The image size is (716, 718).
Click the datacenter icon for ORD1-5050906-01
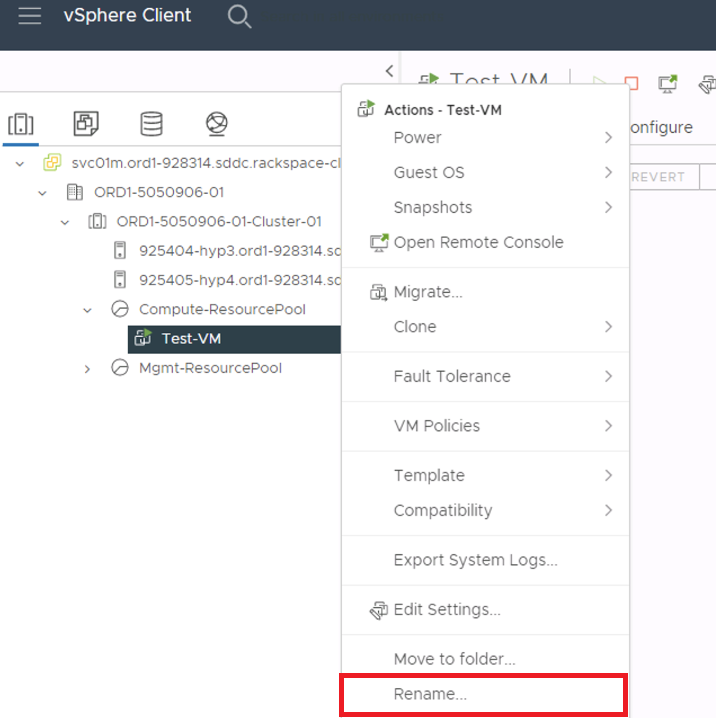75,192
